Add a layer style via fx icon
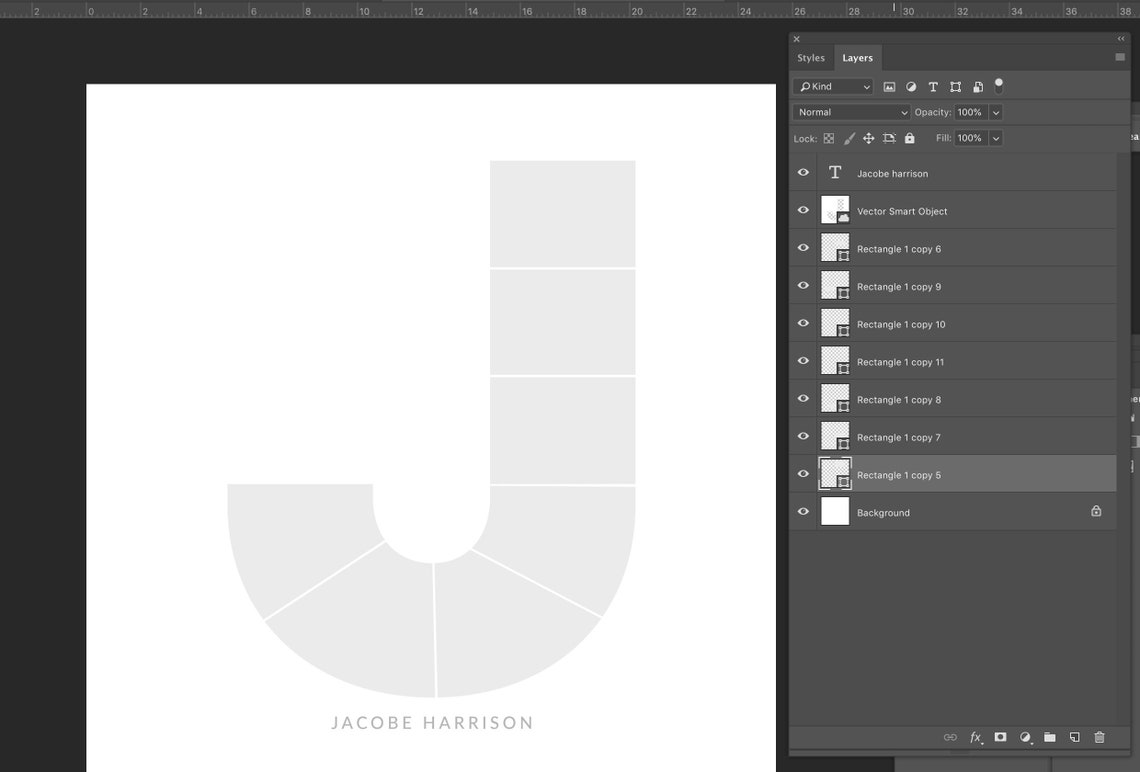Image resolution: width=1140 pixels, height=772 pixels. tap(976, 737)
